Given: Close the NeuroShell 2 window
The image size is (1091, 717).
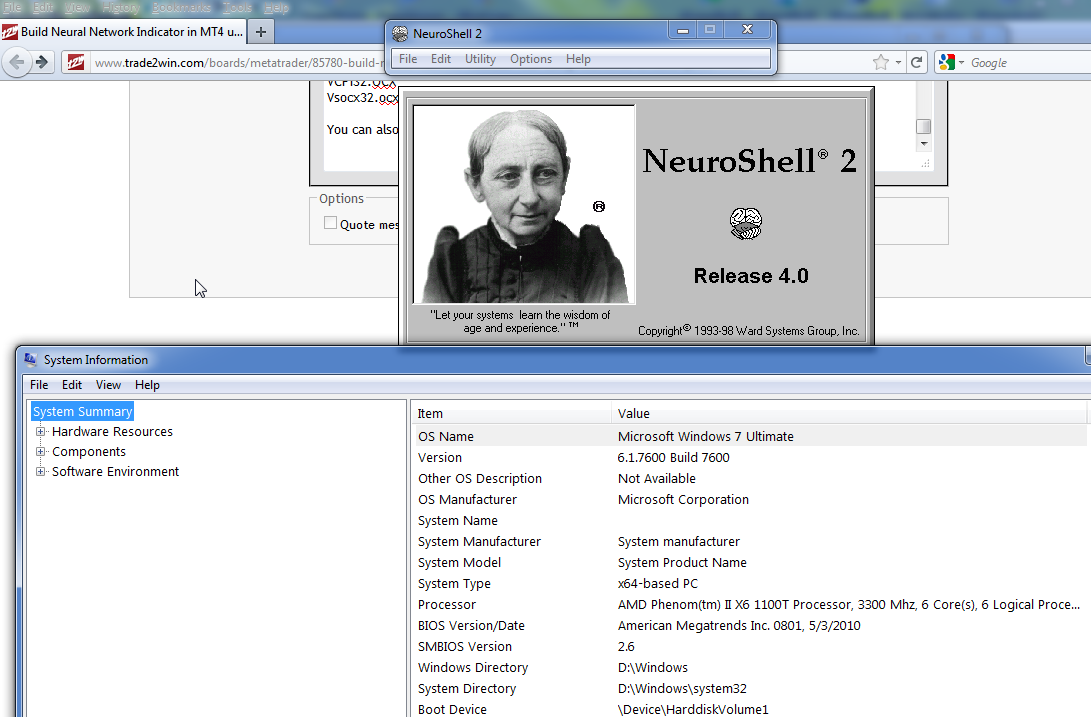Looking at the screenshot, I should tap(747, 30).
